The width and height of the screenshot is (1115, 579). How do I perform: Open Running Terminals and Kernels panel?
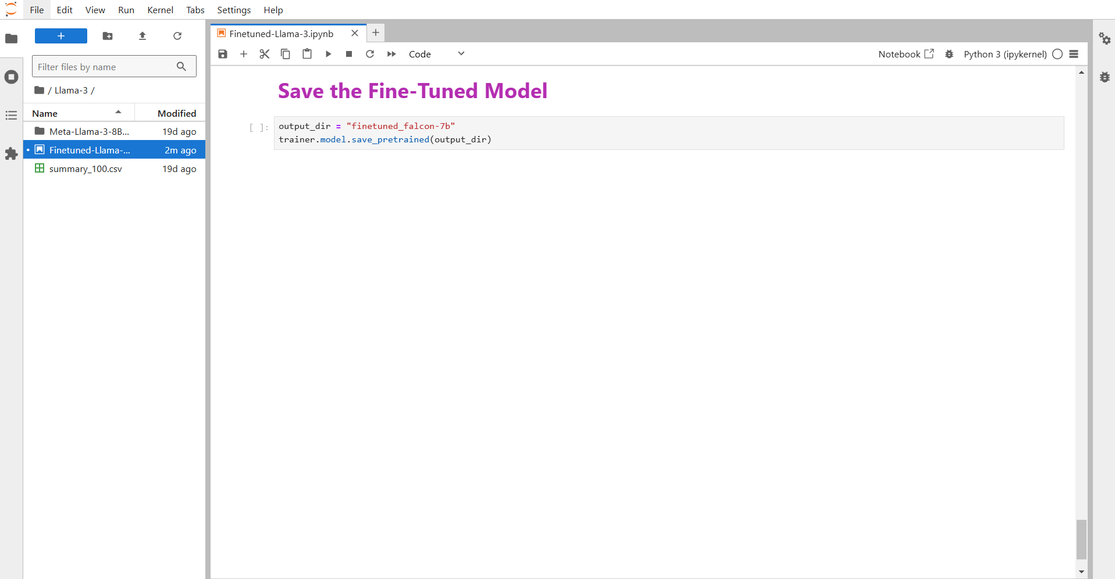pos(11,77)
